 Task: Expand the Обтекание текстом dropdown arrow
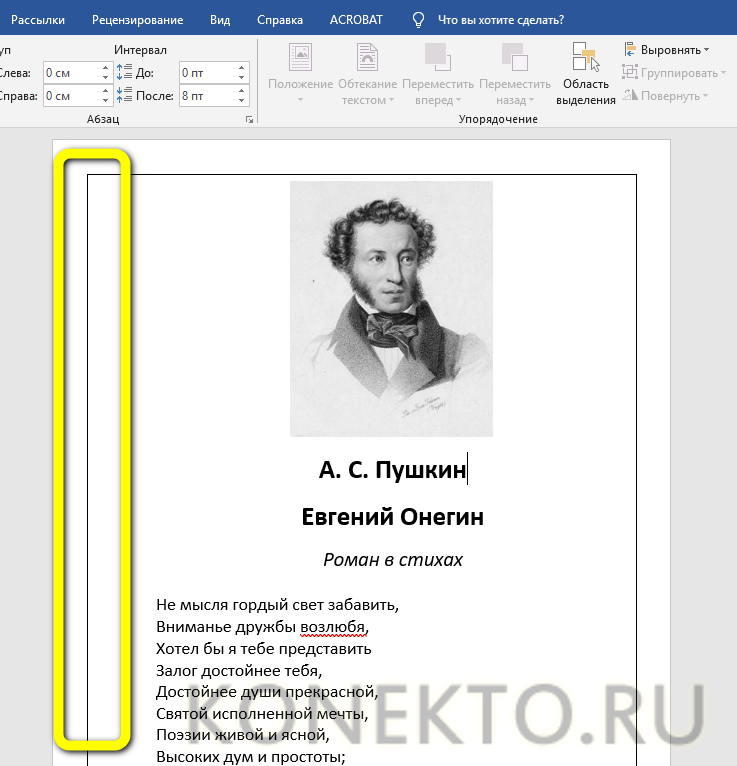click(x=391, y=101)
